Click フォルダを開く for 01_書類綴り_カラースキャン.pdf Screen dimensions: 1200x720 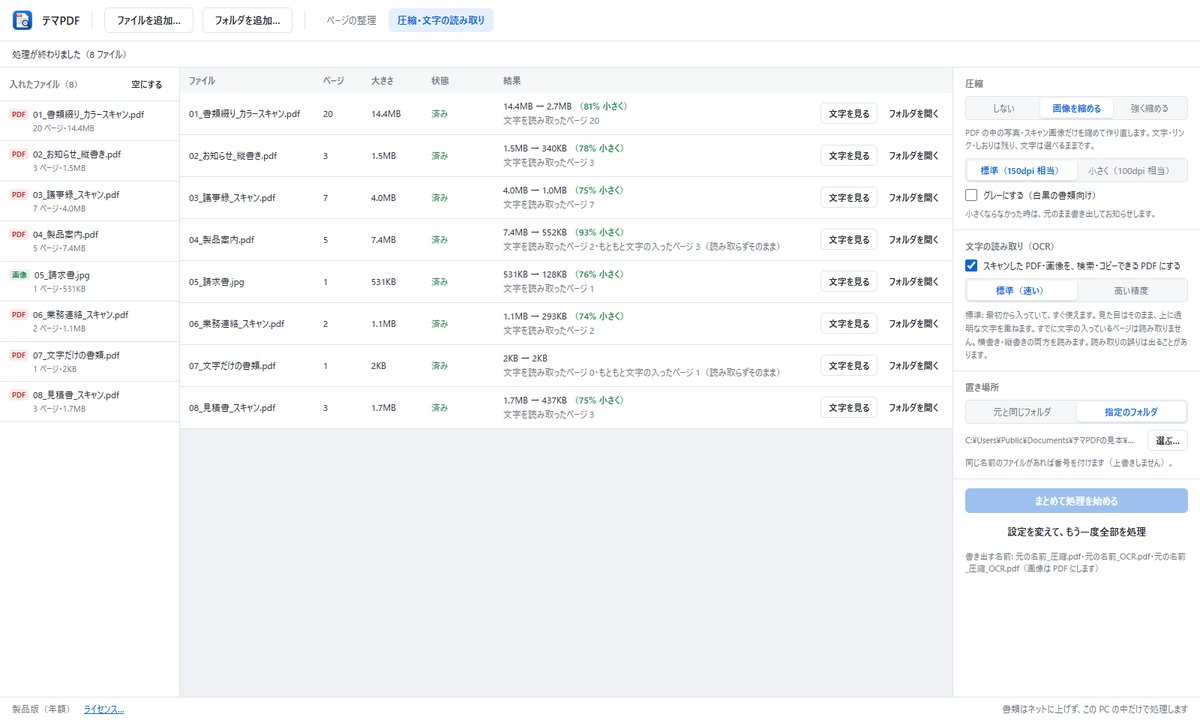click(914, 114)
